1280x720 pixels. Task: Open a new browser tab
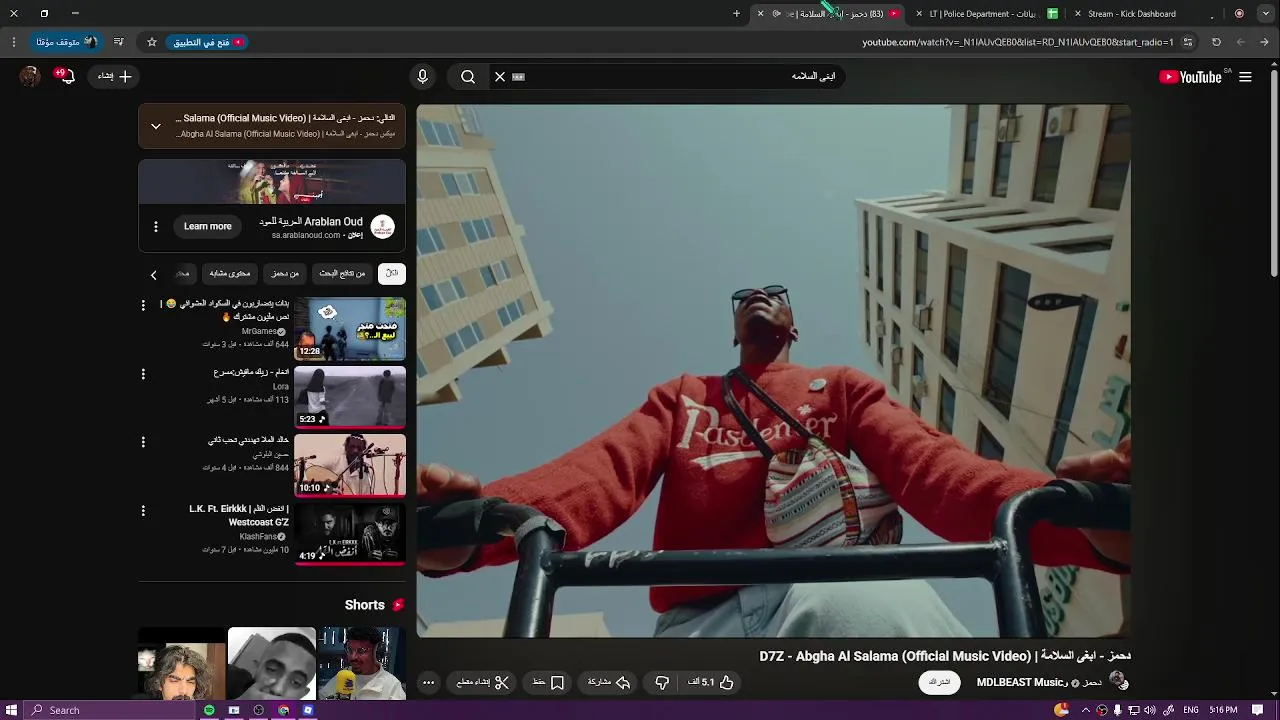737,14
